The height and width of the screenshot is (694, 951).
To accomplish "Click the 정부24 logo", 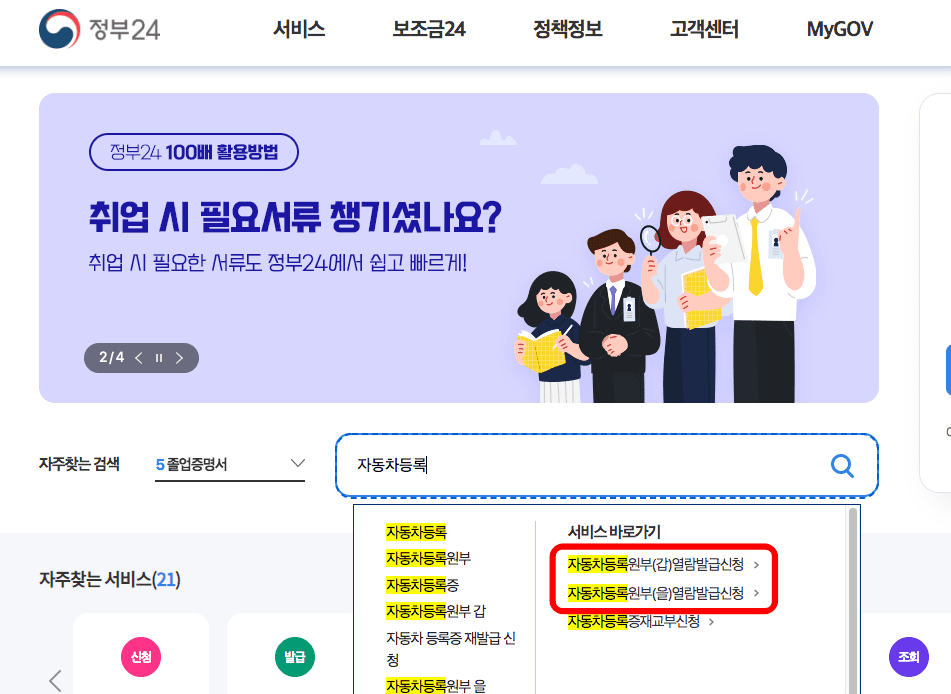I will pyautogui.click(x=99, y=29).
